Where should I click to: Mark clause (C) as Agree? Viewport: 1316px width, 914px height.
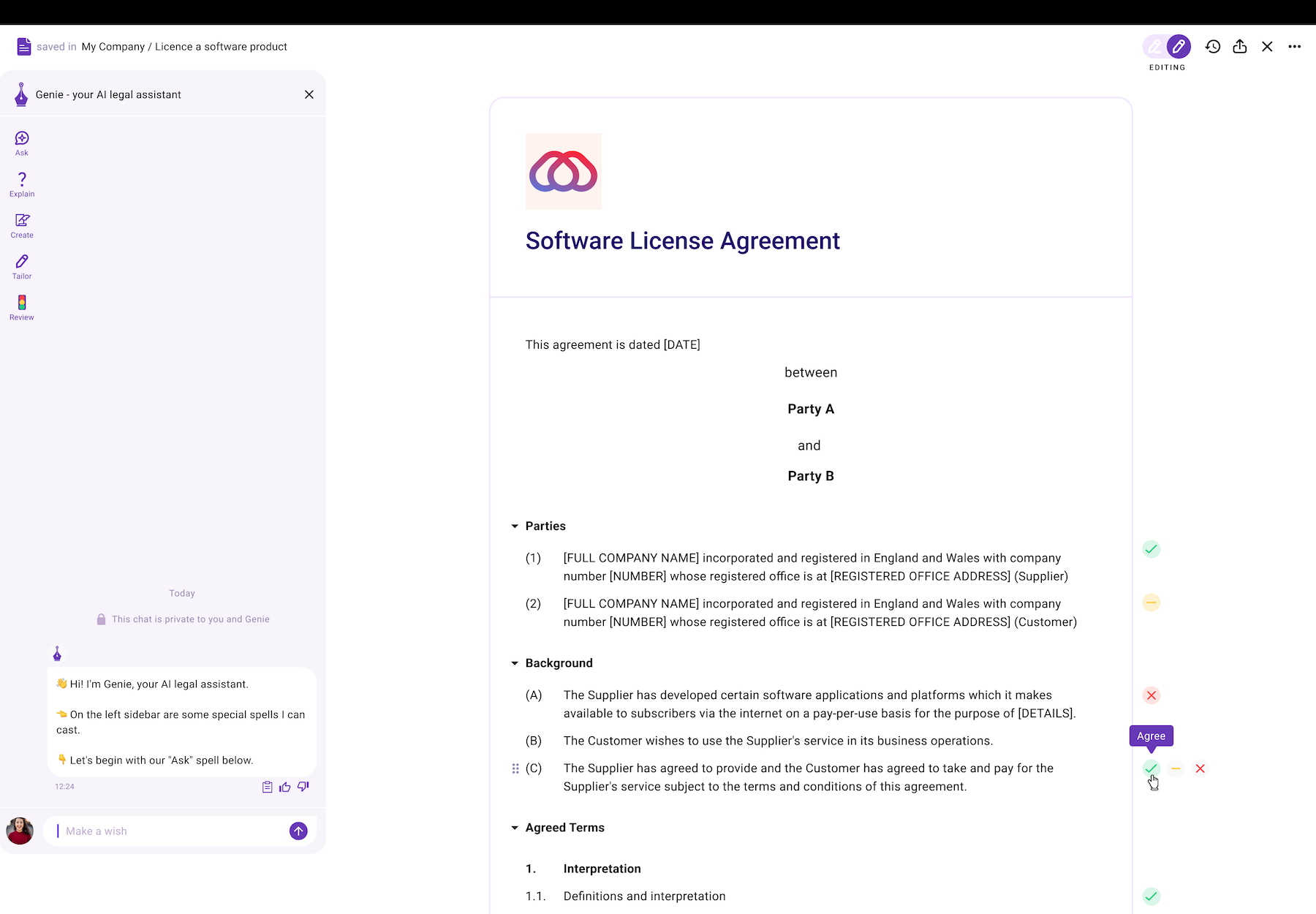(x=1151, y=768)
